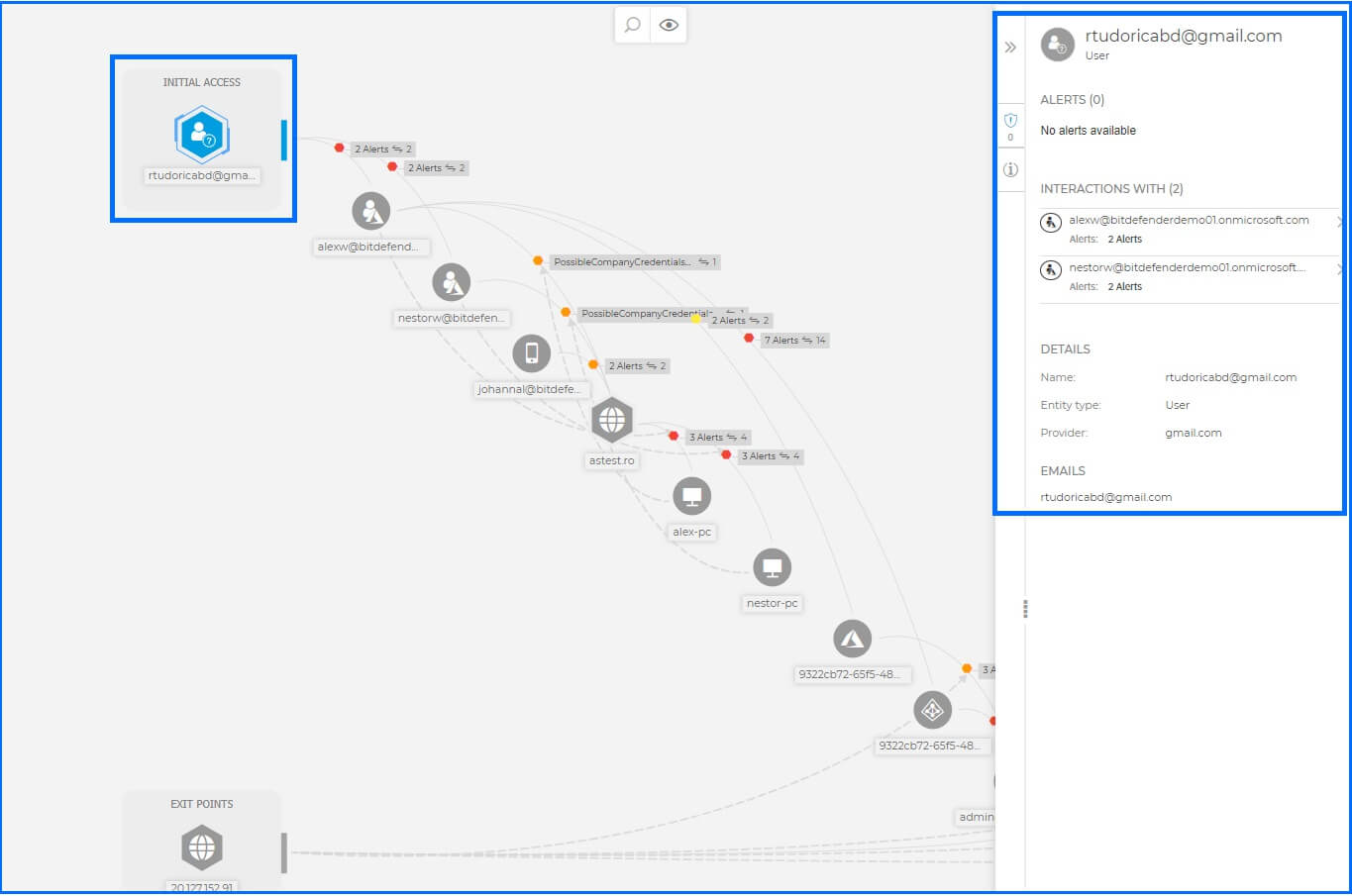Select the rtudoricabd@gma... initial access user node
The height and width of the screenshot is (896, 1352).
[202, 136]
